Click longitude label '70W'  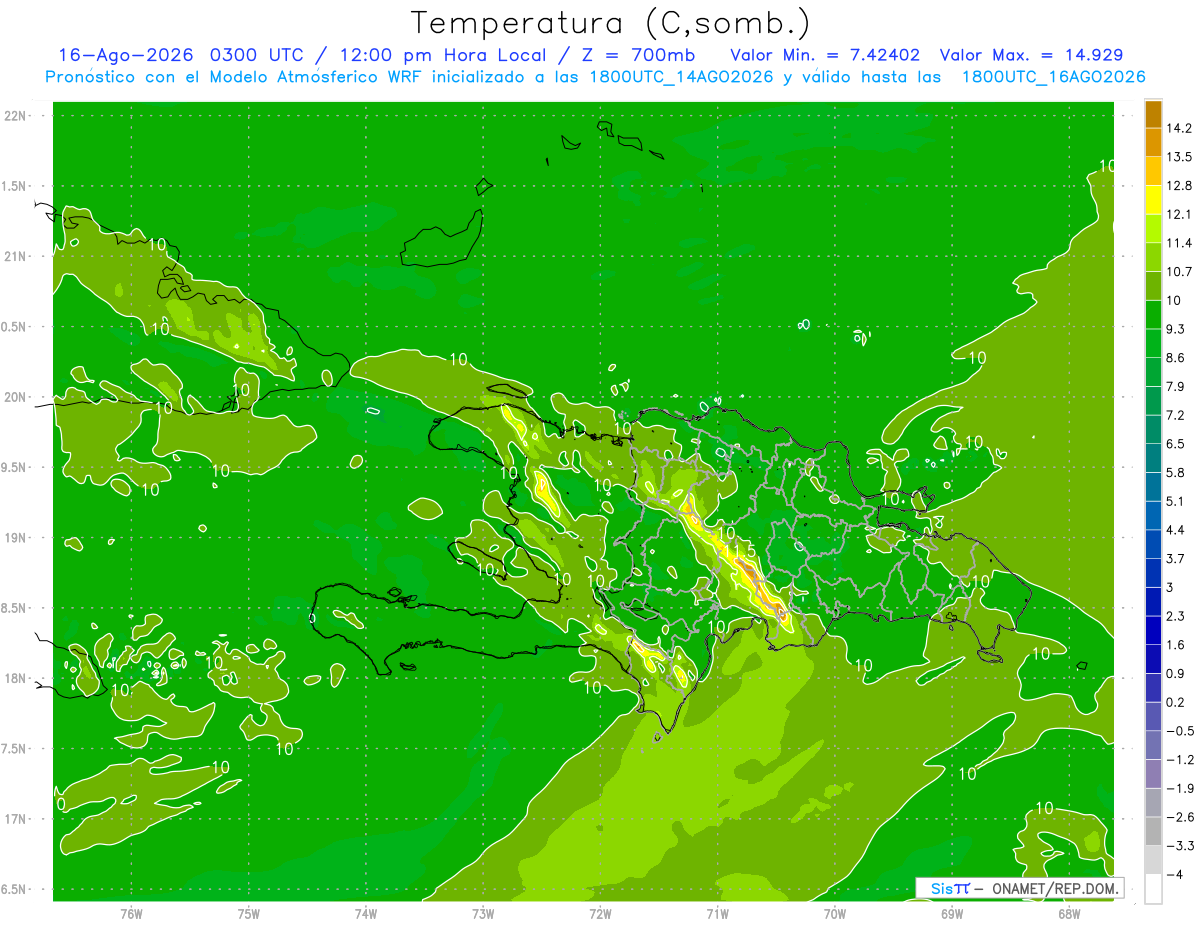835,913
